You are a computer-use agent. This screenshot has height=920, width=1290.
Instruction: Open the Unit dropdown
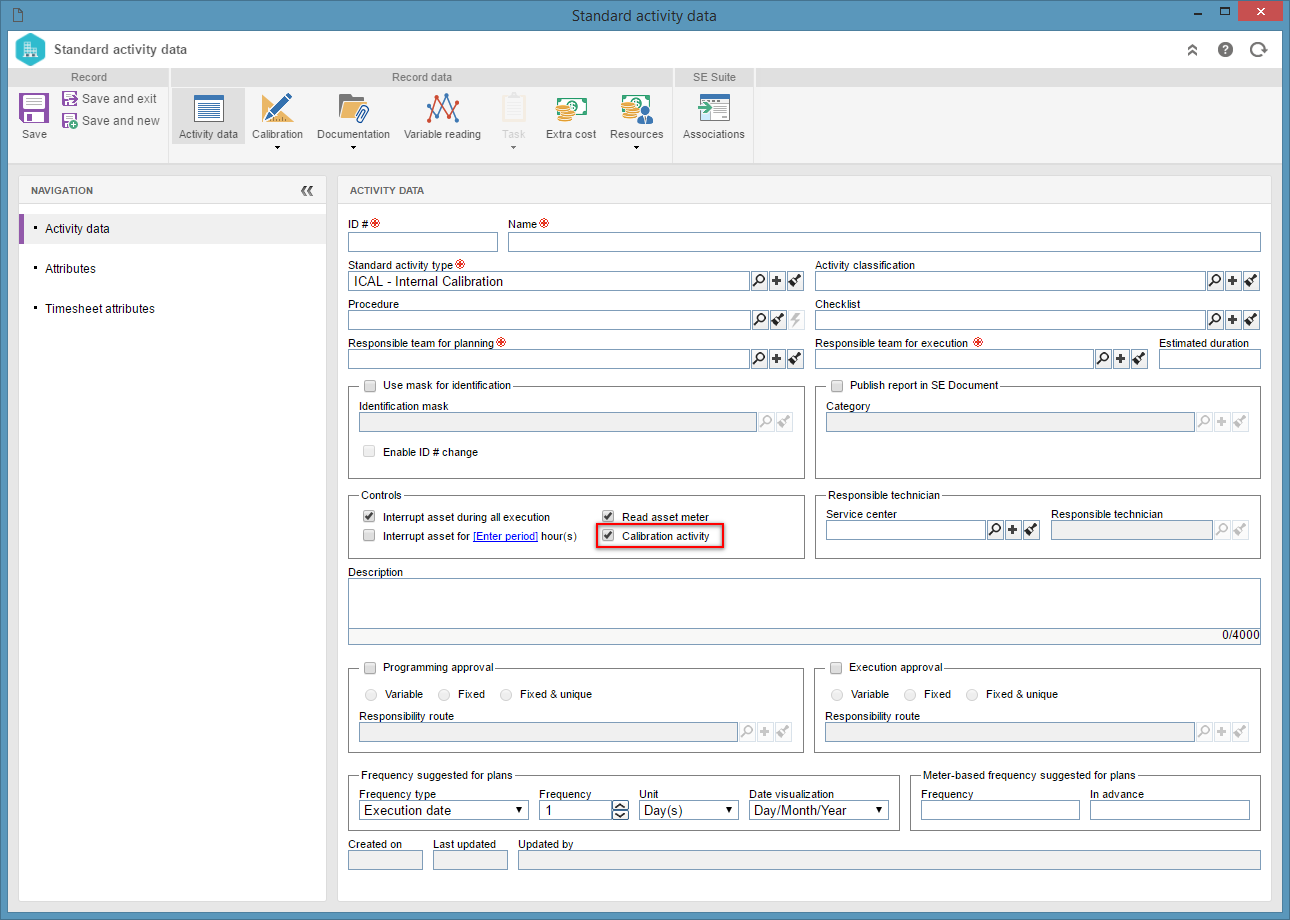point(689,810)
